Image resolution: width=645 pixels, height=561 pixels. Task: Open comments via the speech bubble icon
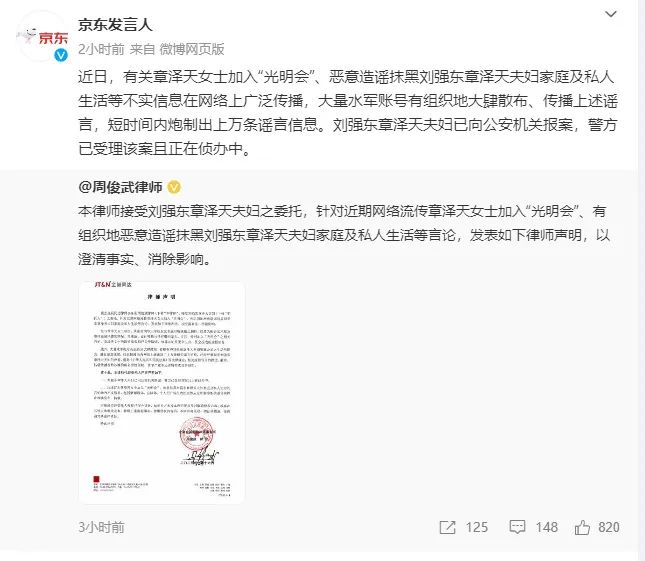coord(517,527)
